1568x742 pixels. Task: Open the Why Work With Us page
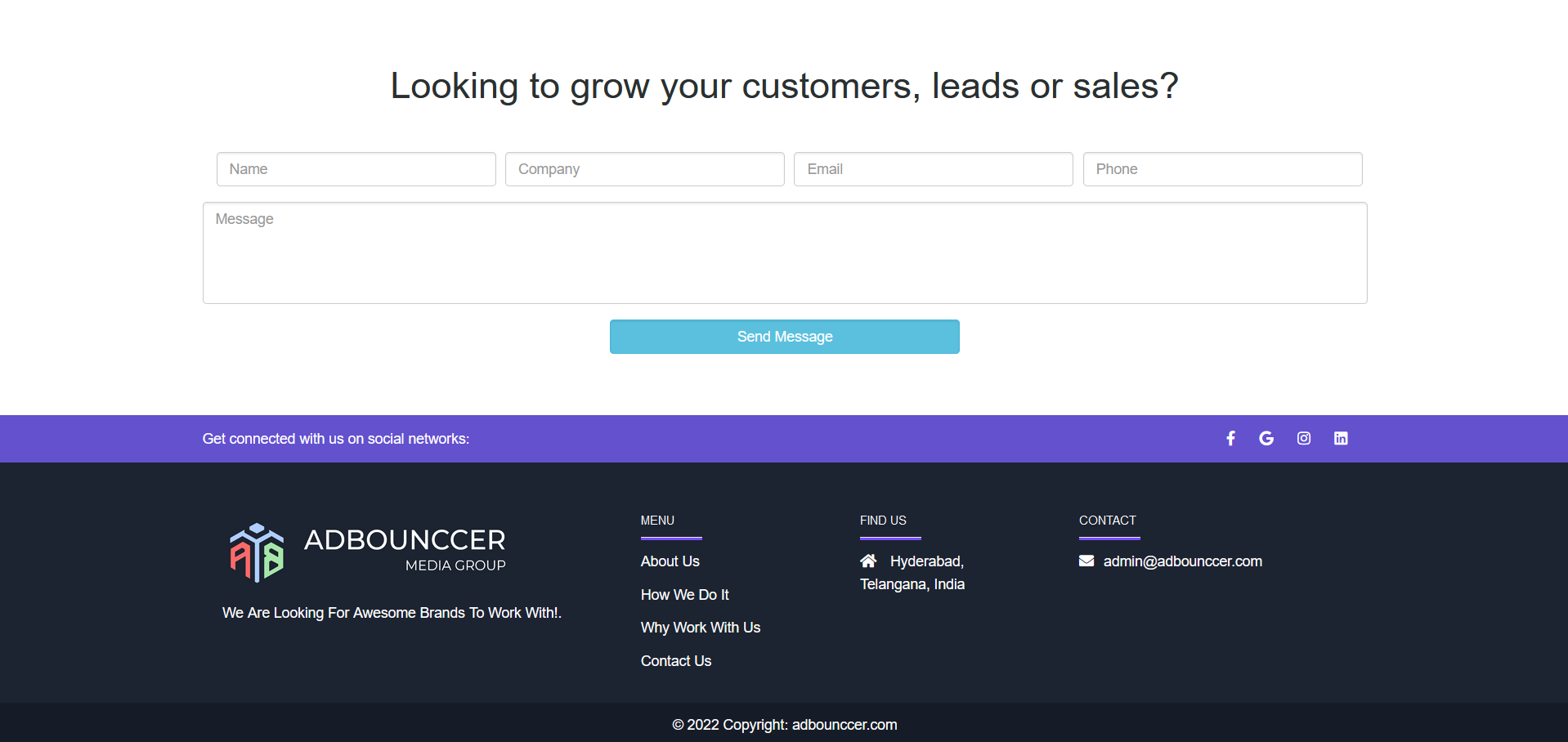click(700, 628)
